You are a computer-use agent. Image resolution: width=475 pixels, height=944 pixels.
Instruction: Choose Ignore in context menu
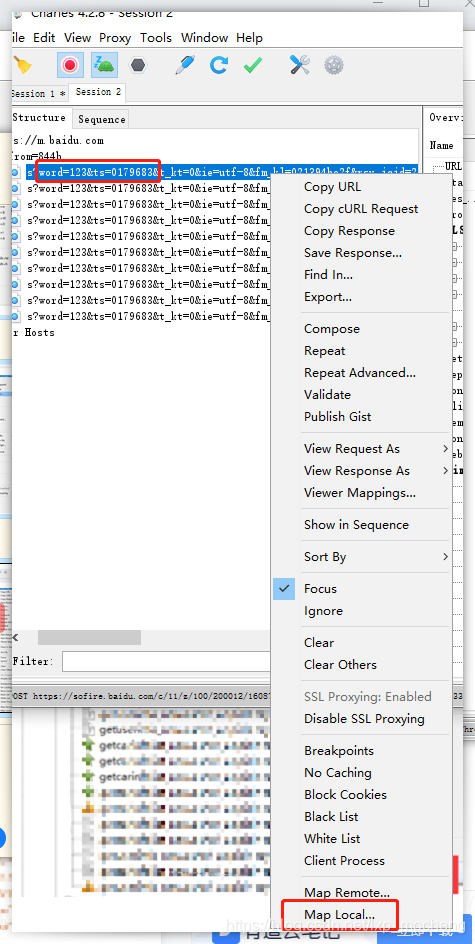[x=323, y=611]
